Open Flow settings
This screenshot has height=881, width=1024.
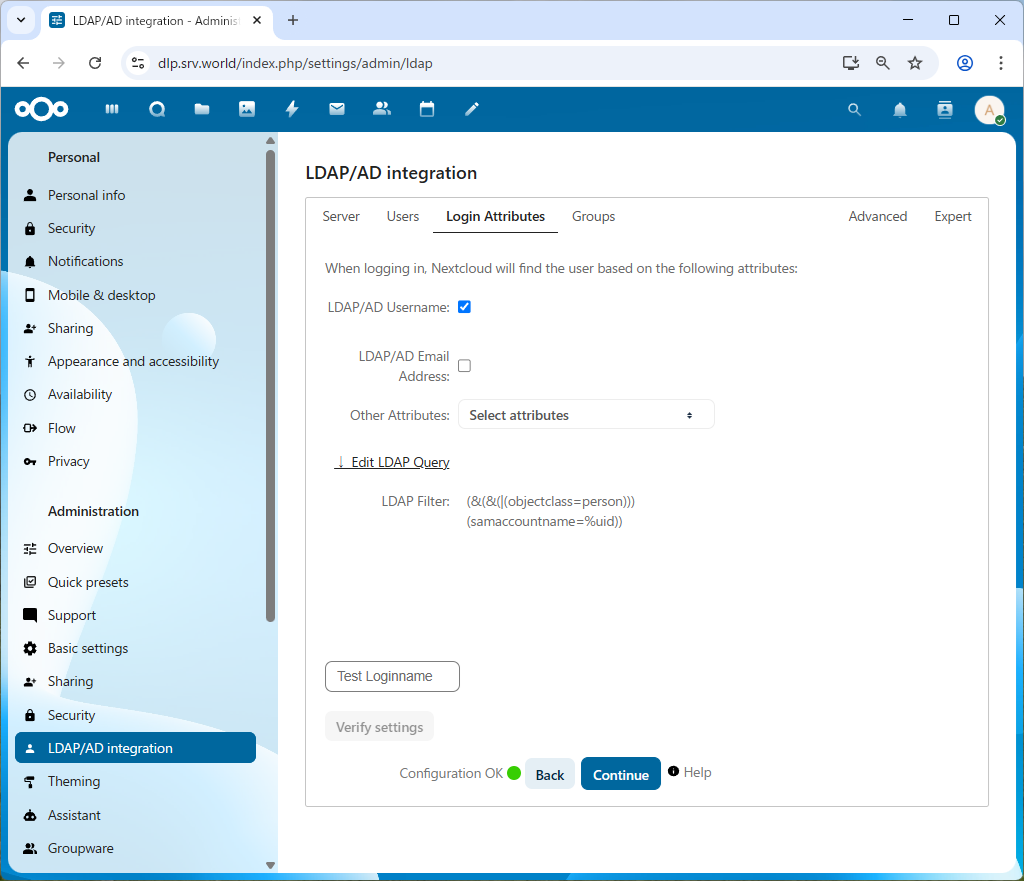[x=136, y=428]
